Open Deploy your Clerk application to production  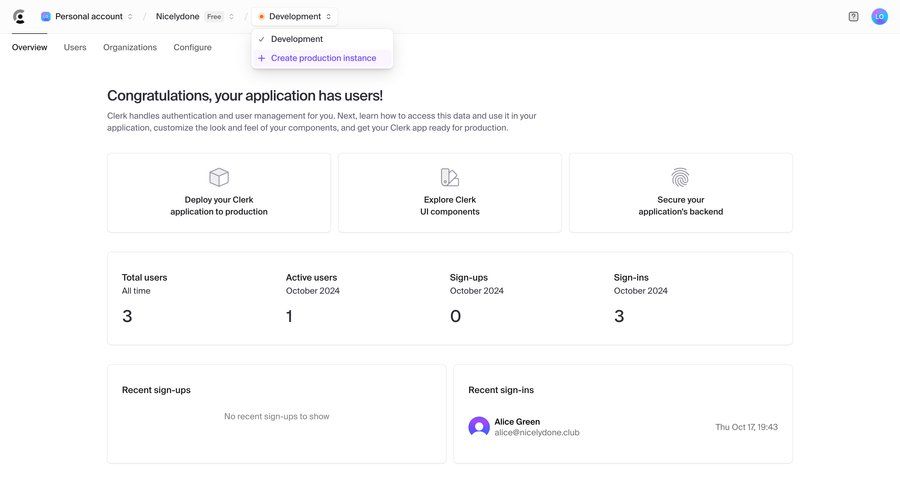[x=219, y=193]
